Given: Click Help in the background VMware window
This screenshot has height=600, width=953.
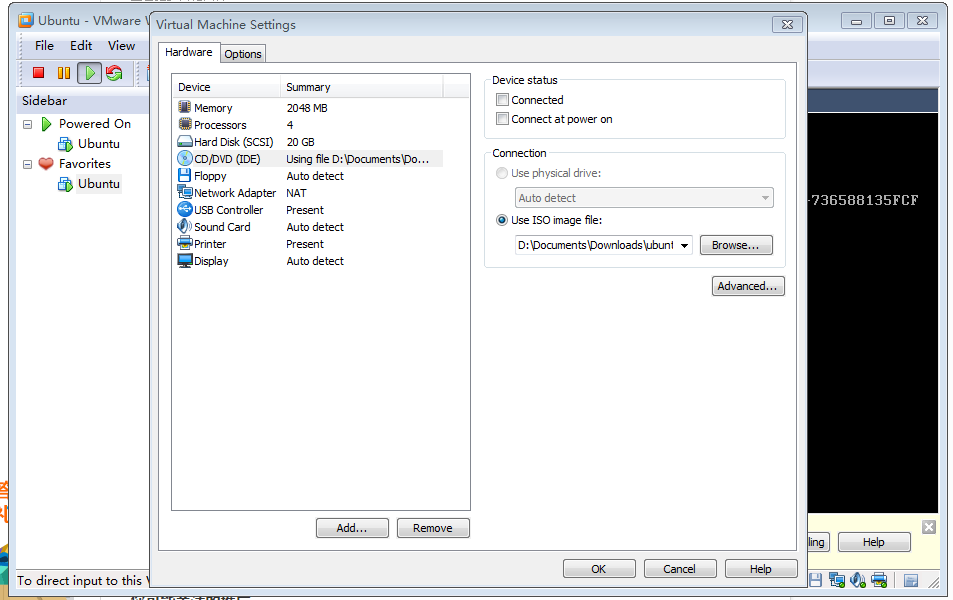Looking at the screenshot, I should coord(873,542).
